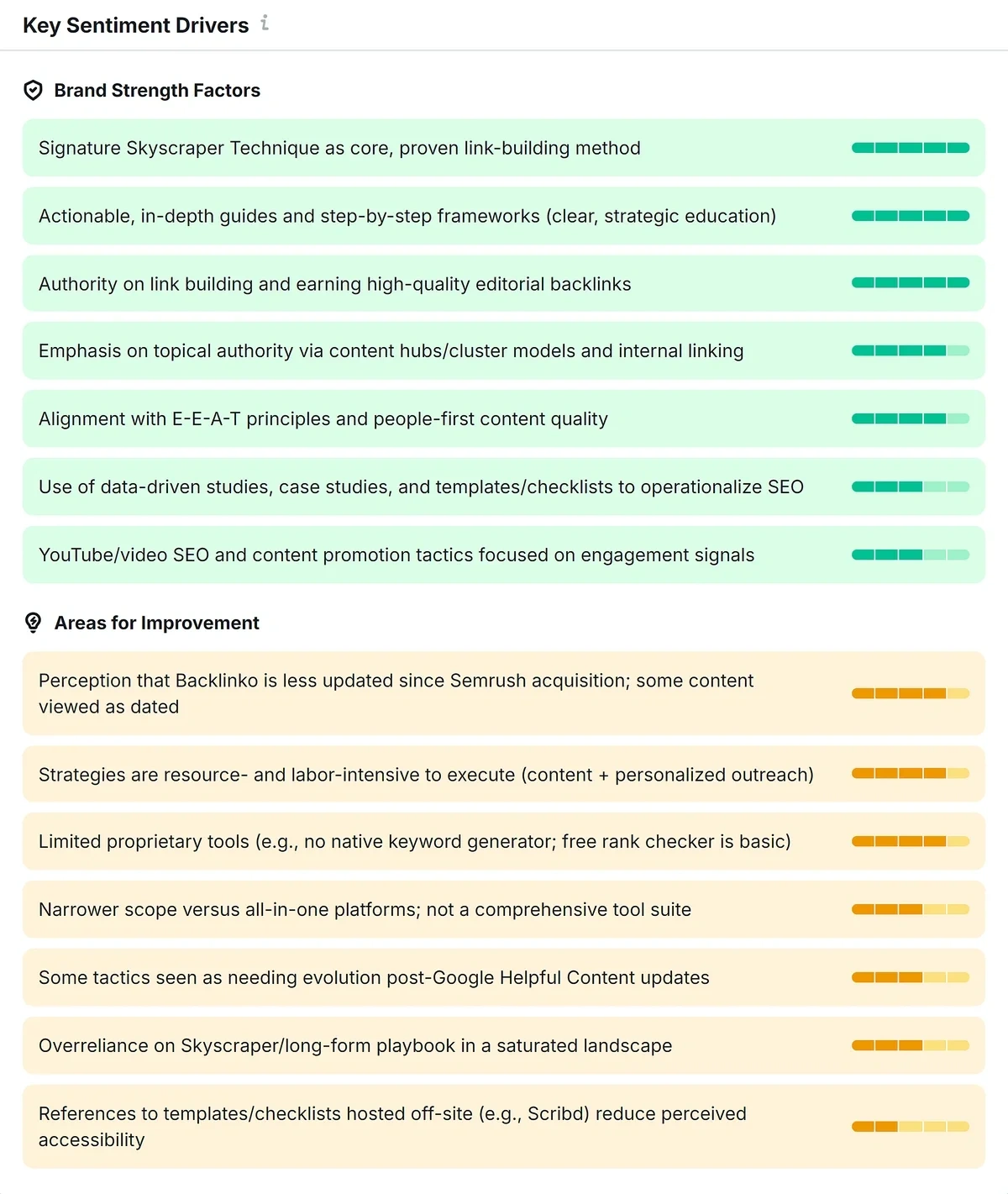The image size is (1008, 1194).
Task: Click the green strength bar on YouTube/video SEO row
Action: [910, 554]
